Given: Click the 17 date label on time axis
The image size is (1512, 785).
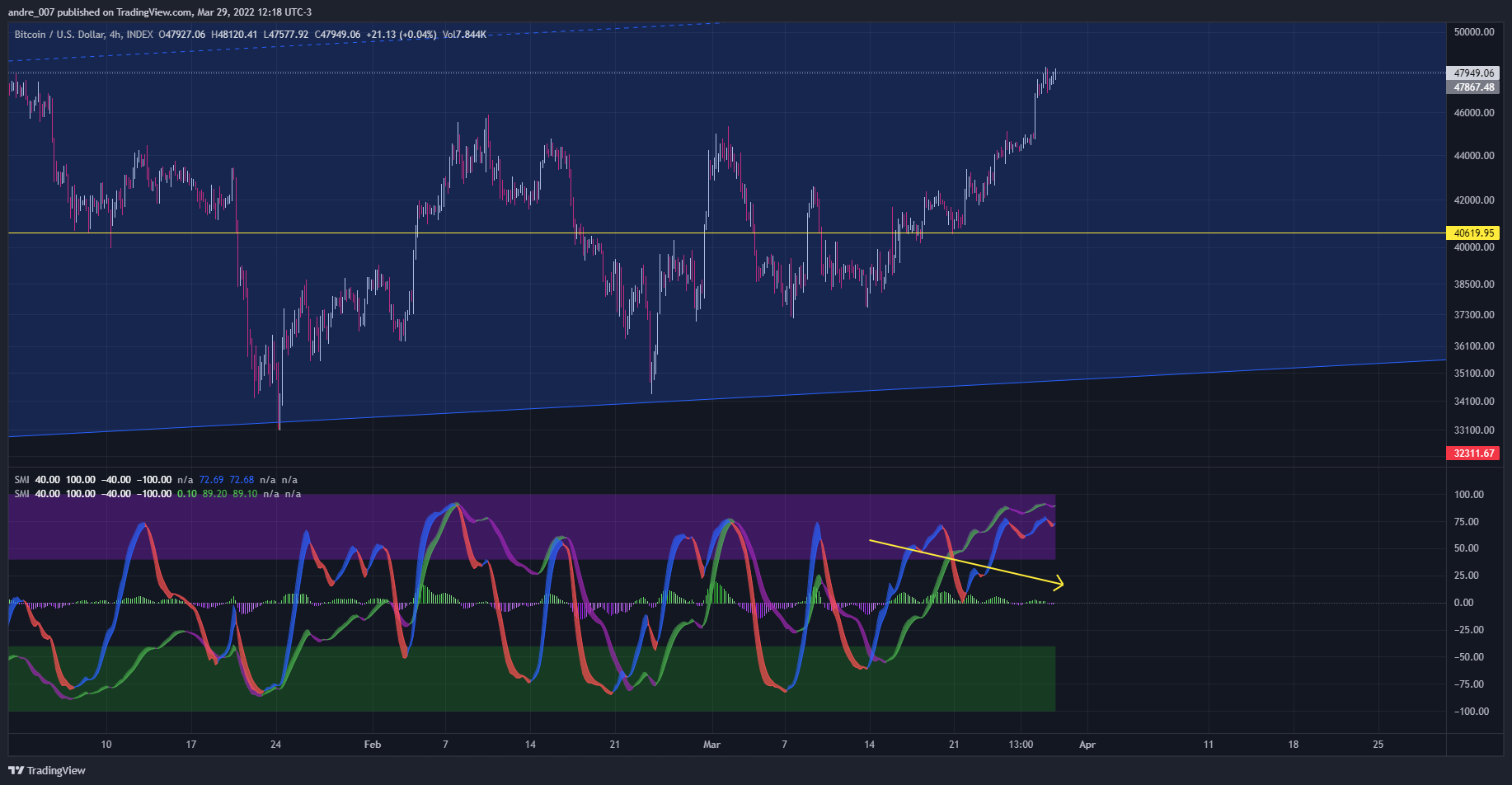Looking at the screenshot, I should coord(191,745).
